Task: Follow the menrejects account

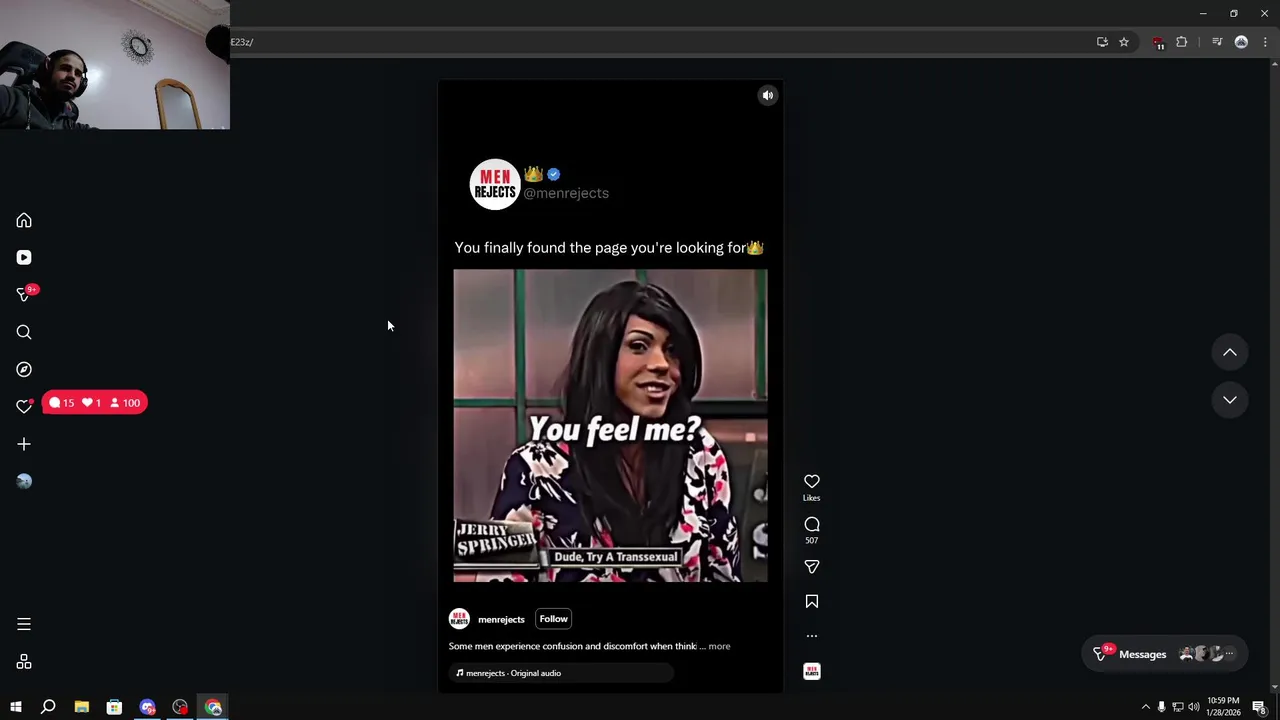Action: (x=553, y=619)
